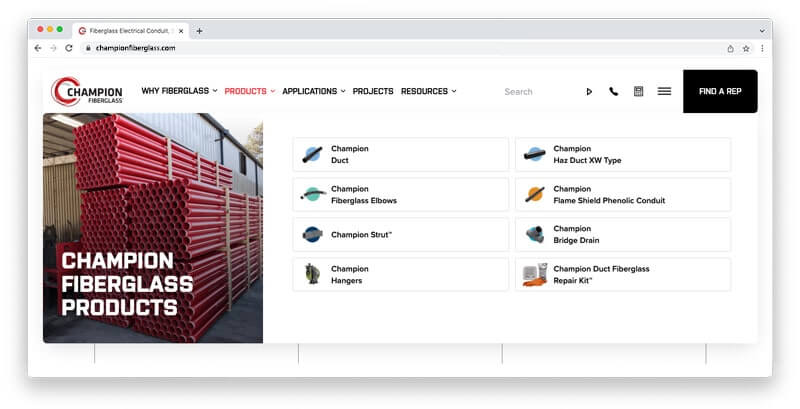Open the Champion Hangers link
The height and width of the screenshot is (409, 800).
[401, 274]
